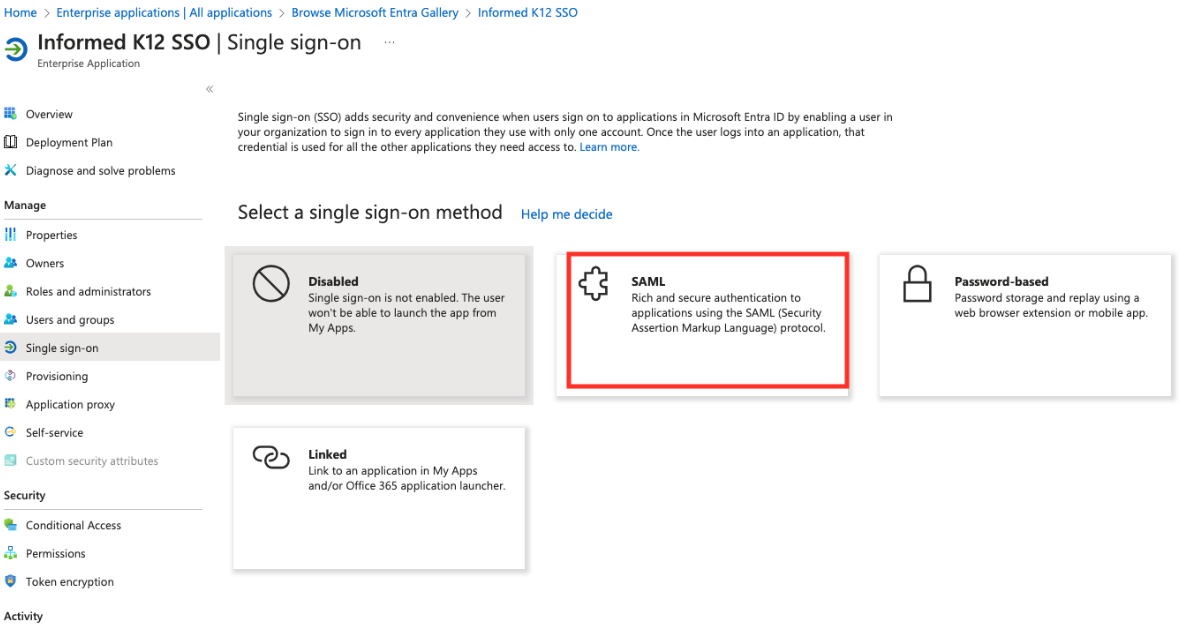Click the Linked chain icon
This screenshot has height=626, width=1194.
tap(271, 457)
